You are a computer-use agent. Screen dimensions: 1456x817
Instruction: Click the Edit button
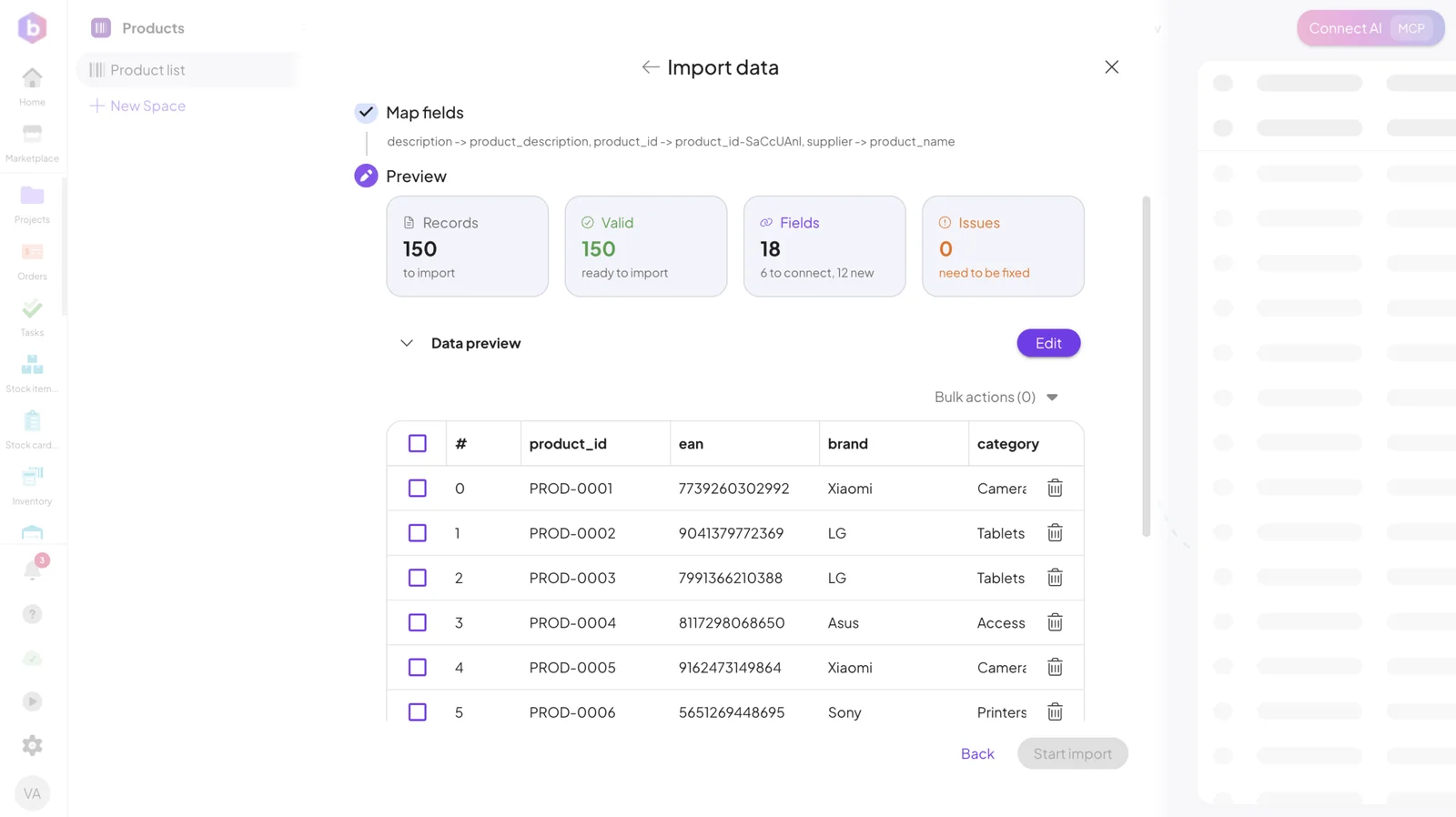click(1048, 344)
